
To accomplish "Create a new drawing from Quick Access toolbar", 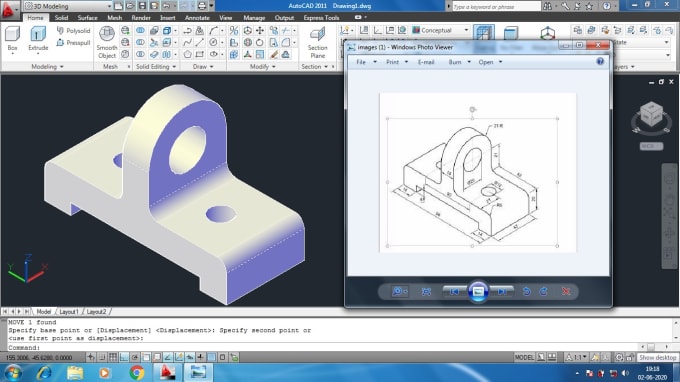I will click(118, 6).
